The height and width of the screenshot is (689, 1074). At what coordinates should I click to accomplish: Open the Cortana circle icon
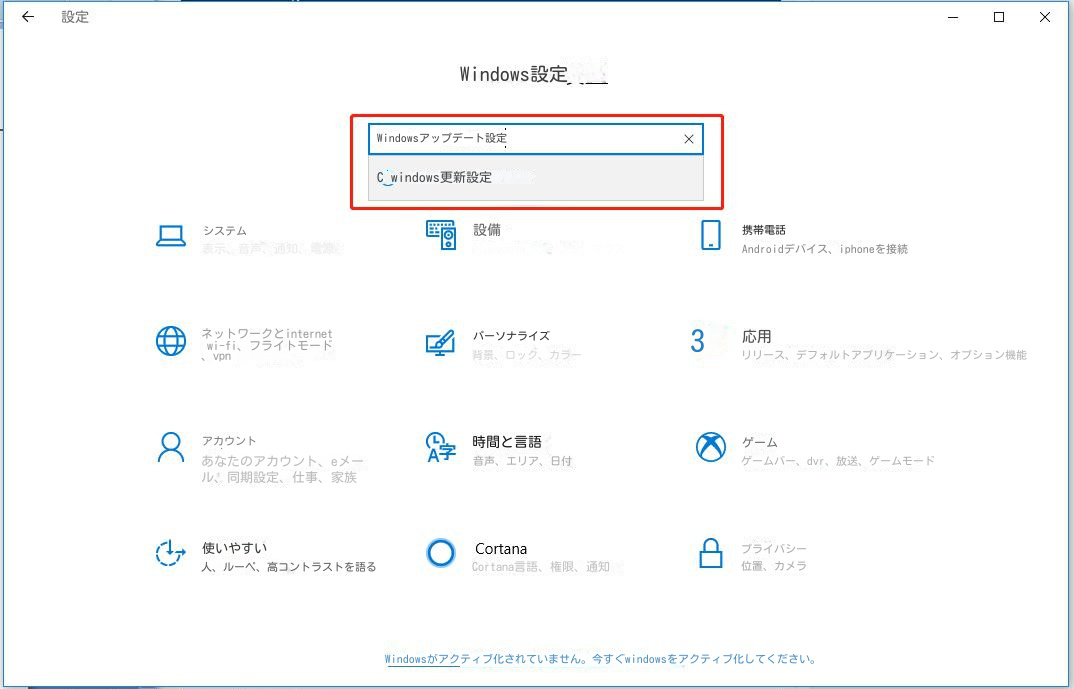440,553
